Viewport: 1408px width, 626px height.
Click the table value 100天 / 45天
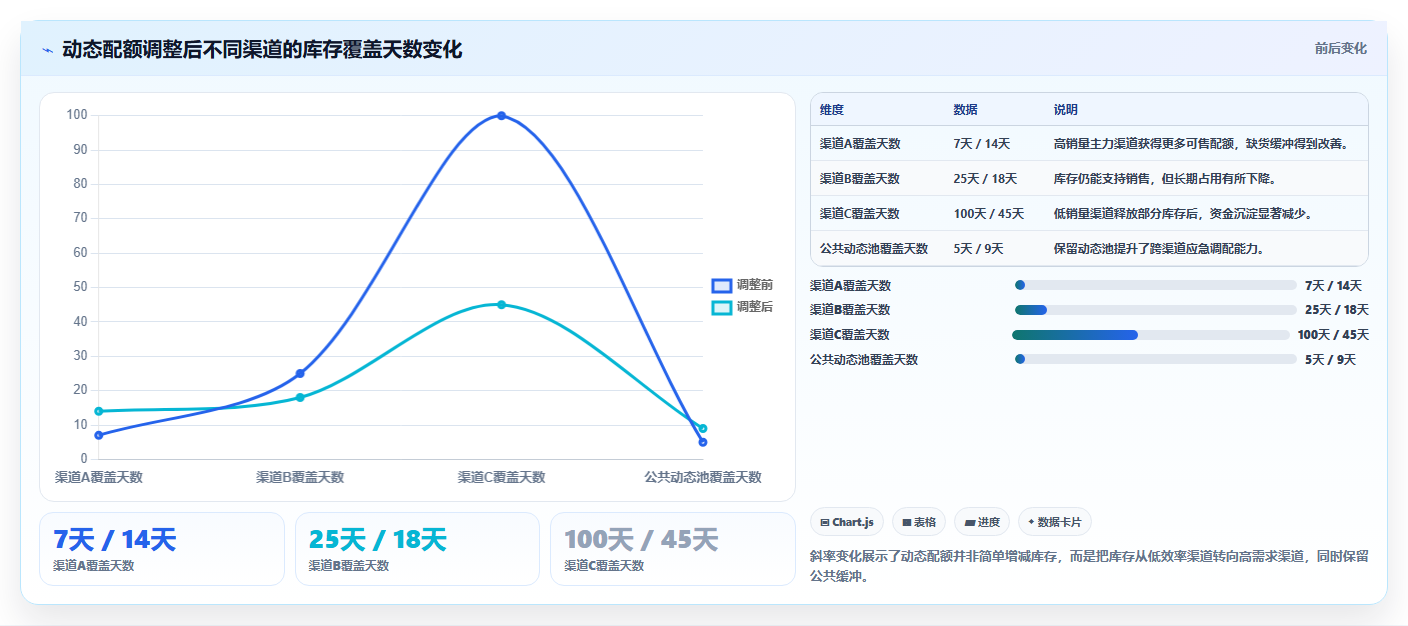tap(989, 214)
